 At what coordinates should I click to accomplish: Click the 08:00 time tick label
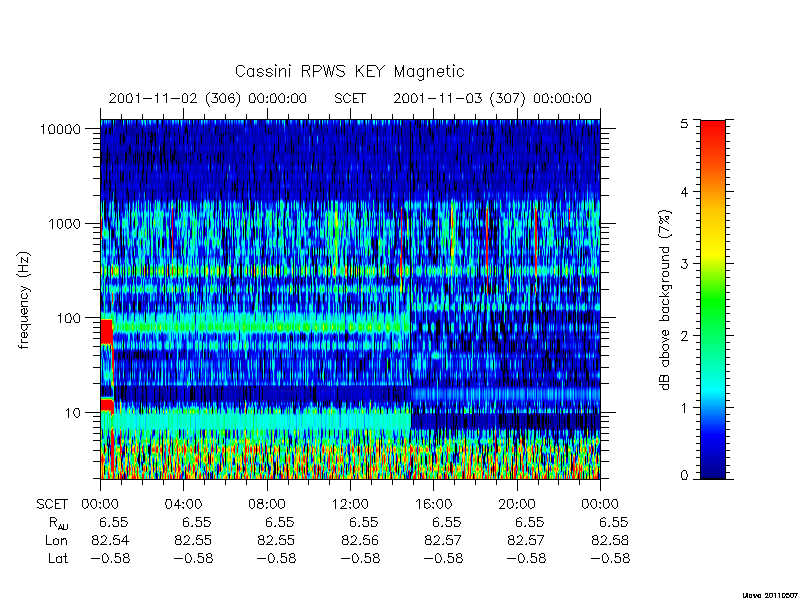pos(267,505)
